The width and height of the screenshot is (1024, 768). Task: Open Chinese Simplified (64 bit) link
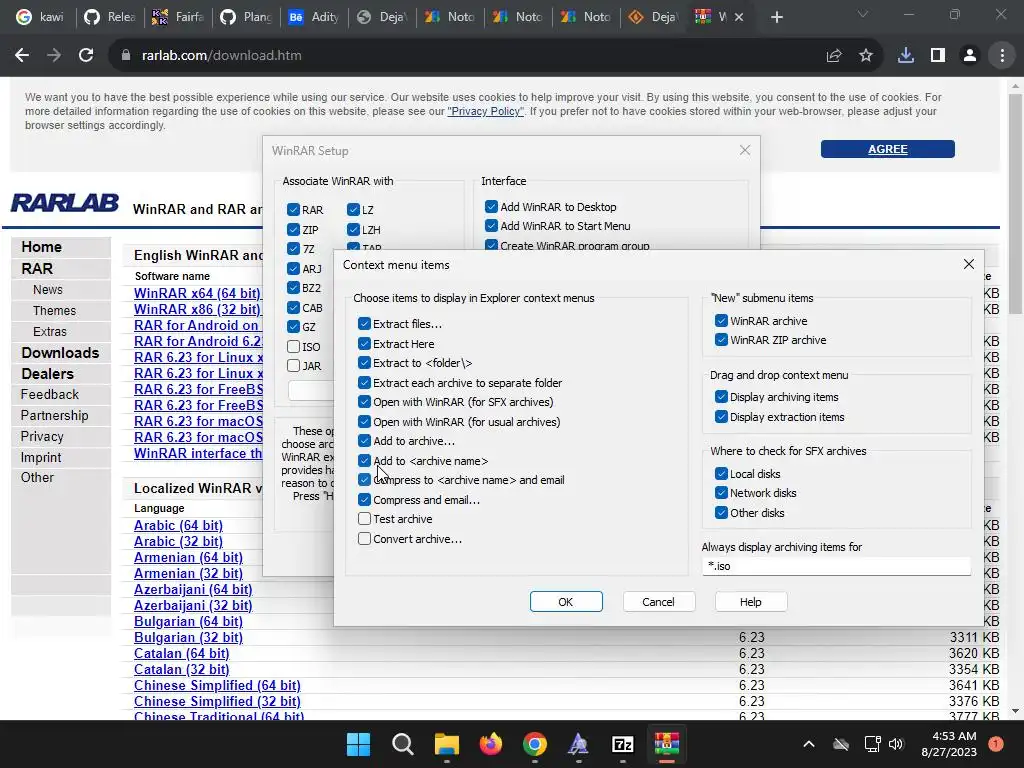tap(217, 685)
